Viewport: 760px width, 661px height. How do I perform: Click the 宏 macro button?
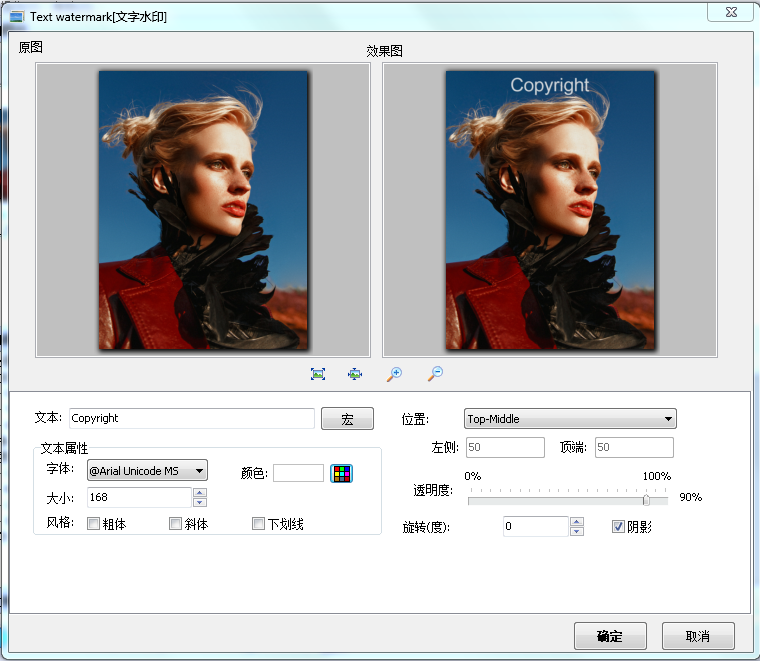tap(347, 419)
